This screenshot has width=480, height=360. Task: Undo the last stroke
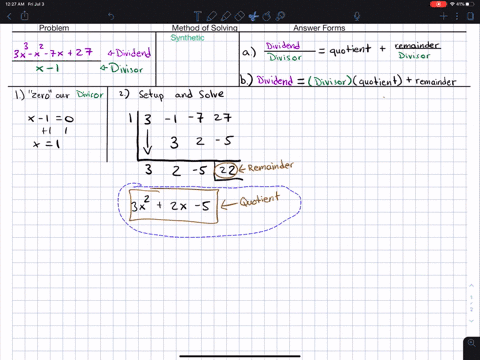click(x=111, y=16)
